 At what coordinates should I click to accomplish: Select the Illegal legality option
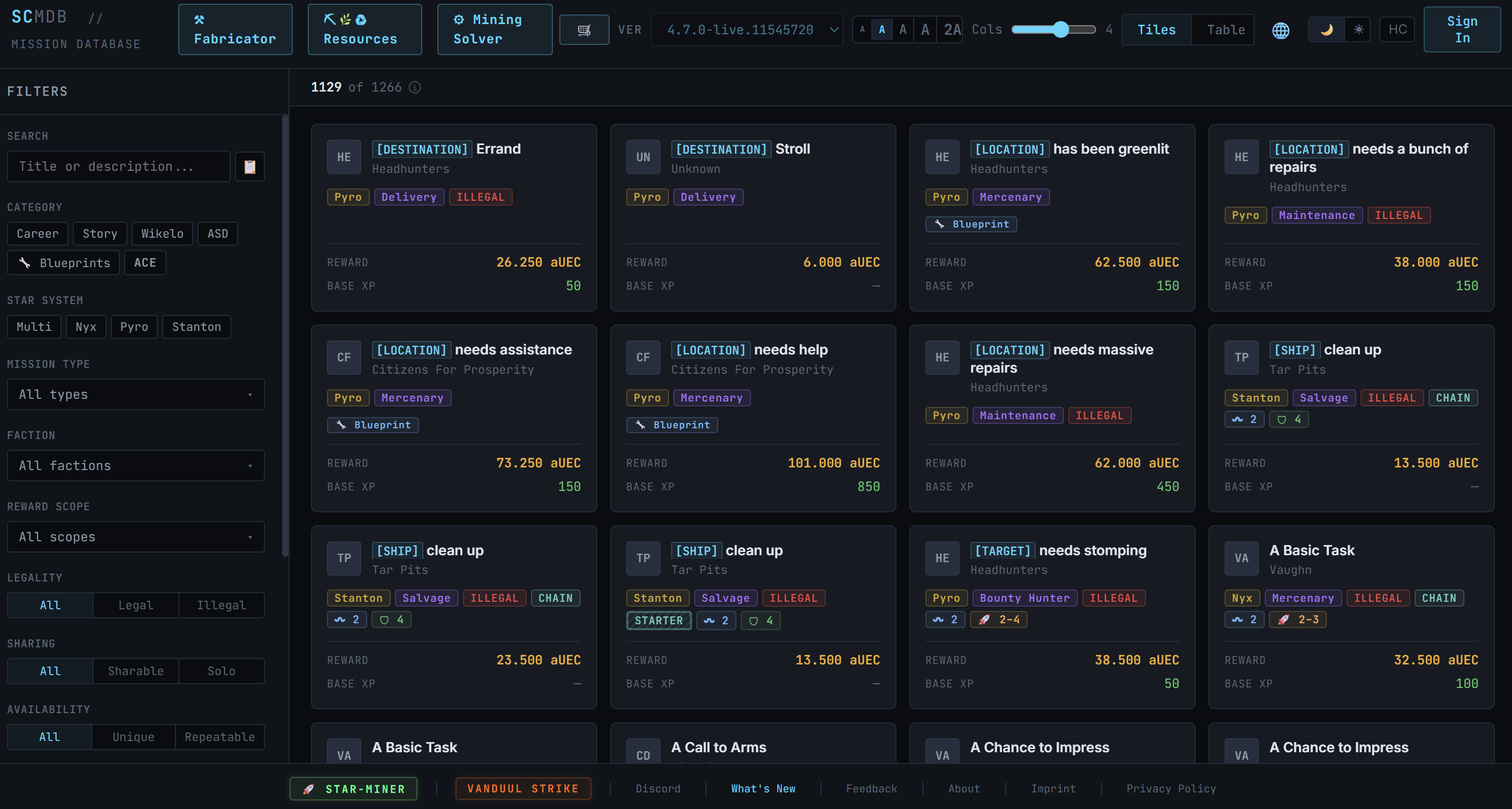pos(221,606)
